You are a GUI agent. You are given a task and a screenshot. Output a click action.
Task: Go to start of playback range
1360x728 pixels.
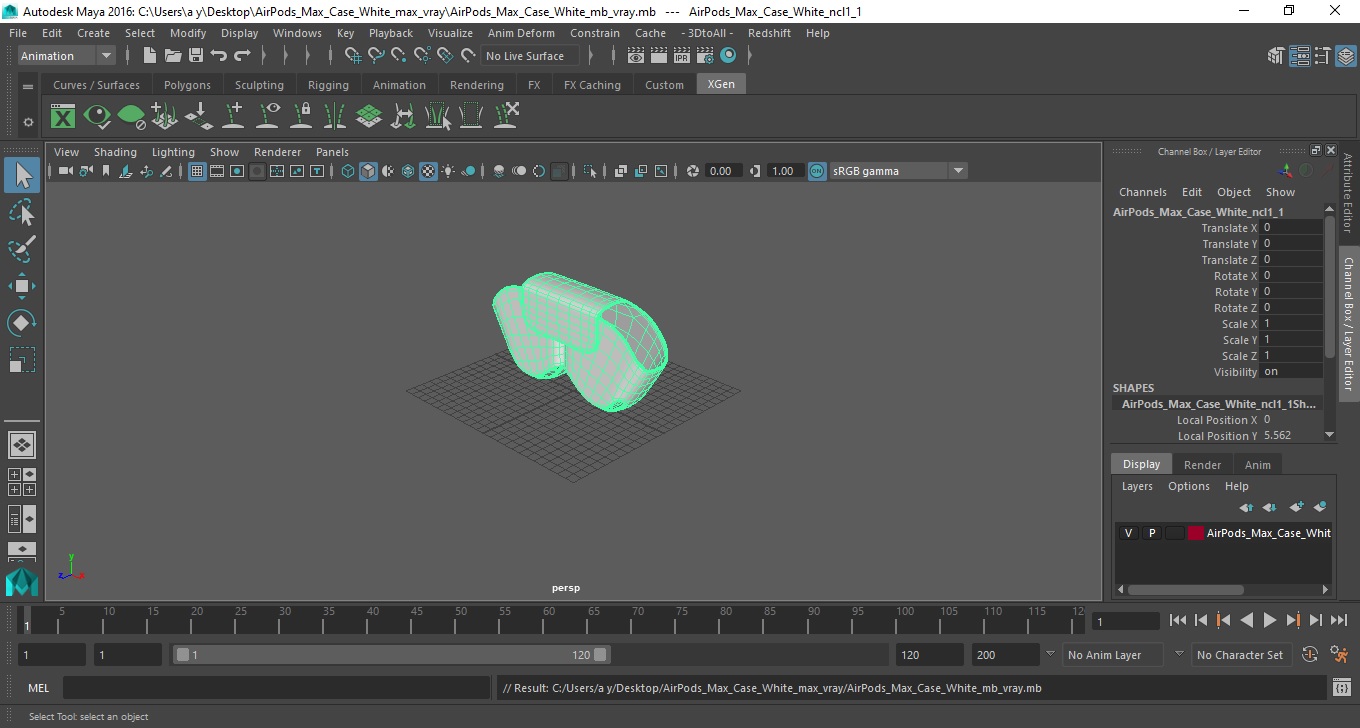(x=1178, y=620)
